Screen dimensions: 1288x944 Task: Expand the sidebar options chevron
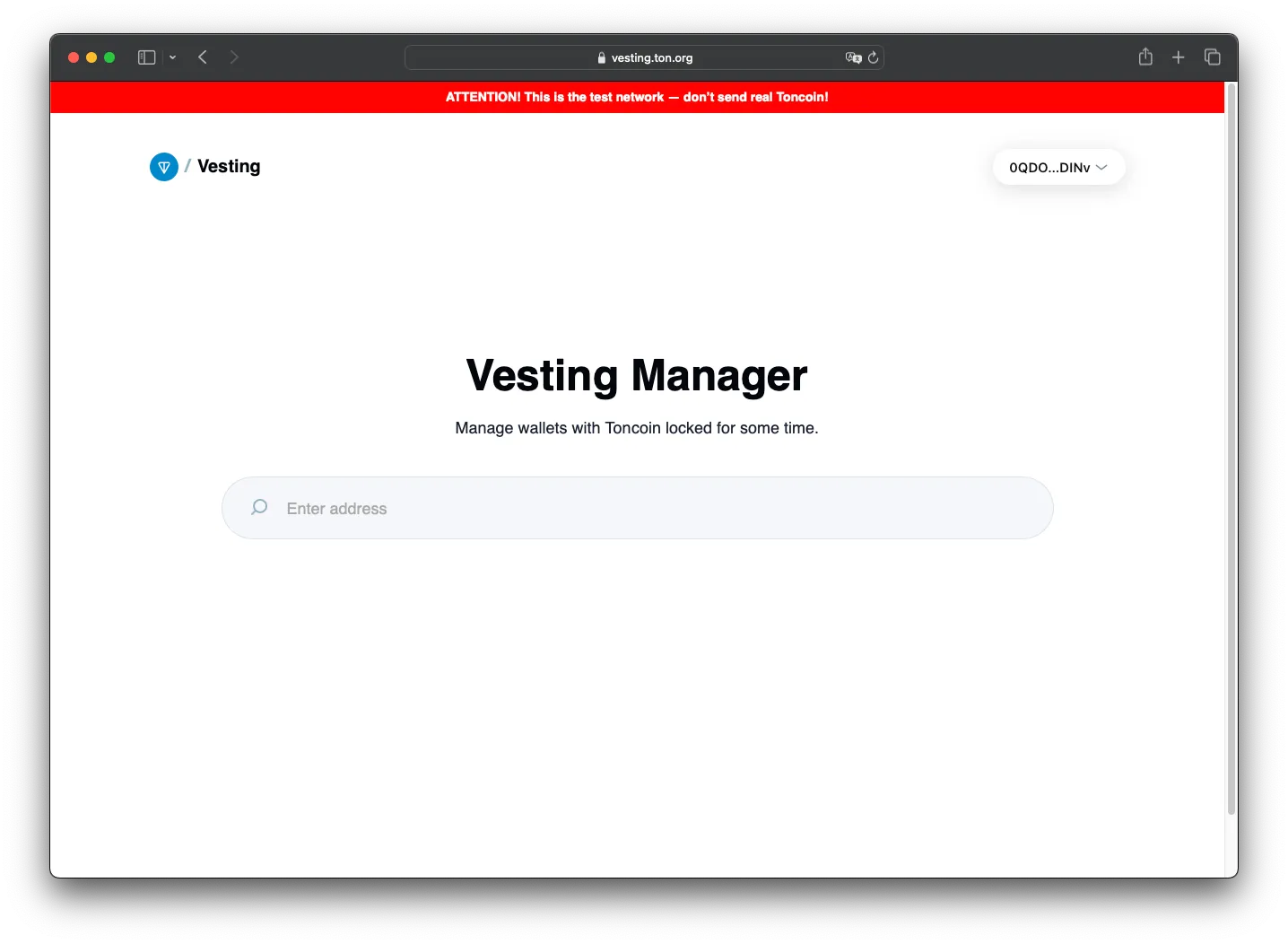[172, 57]
